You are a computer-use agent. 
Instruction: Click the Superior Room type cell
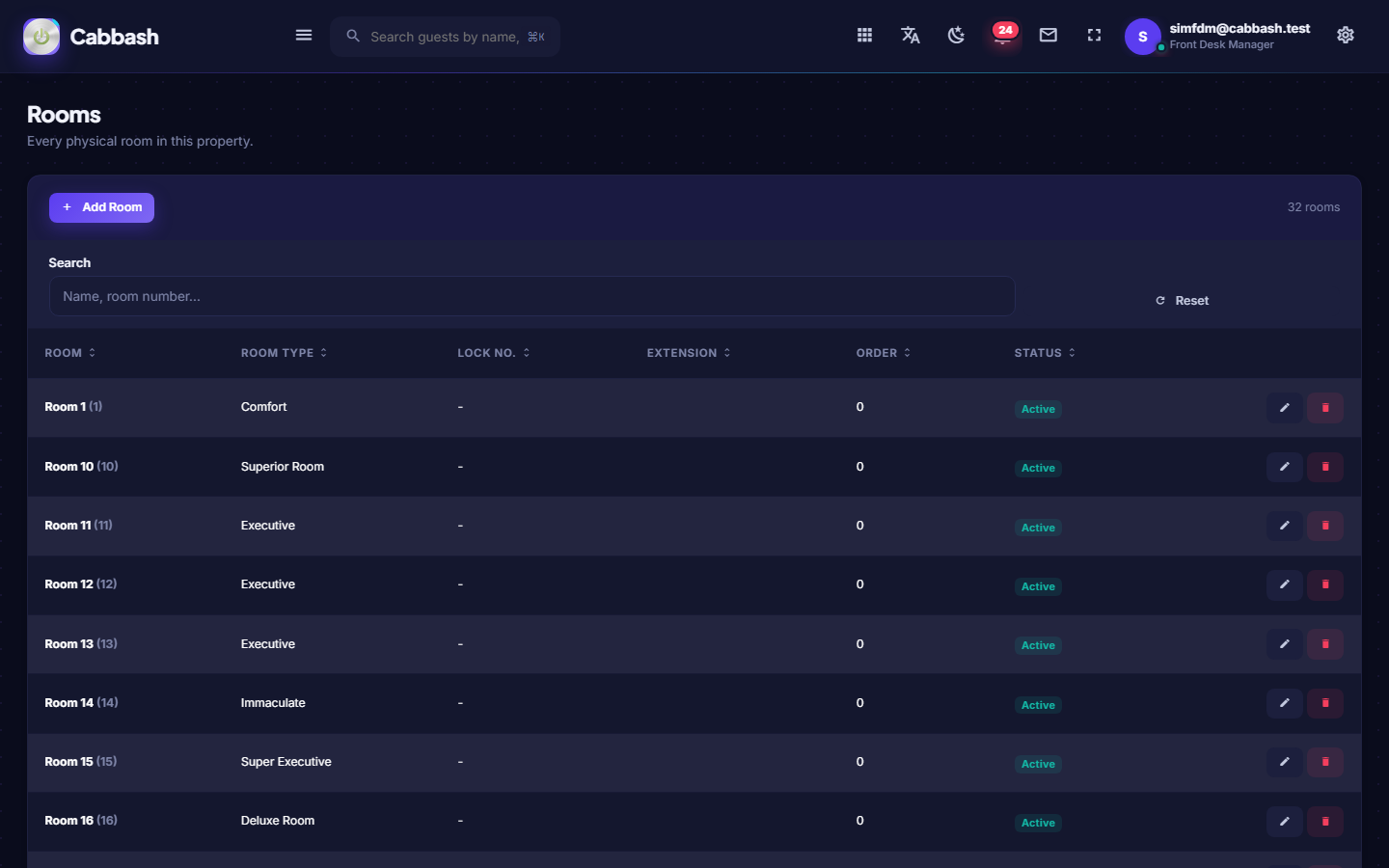coord(283,467)
